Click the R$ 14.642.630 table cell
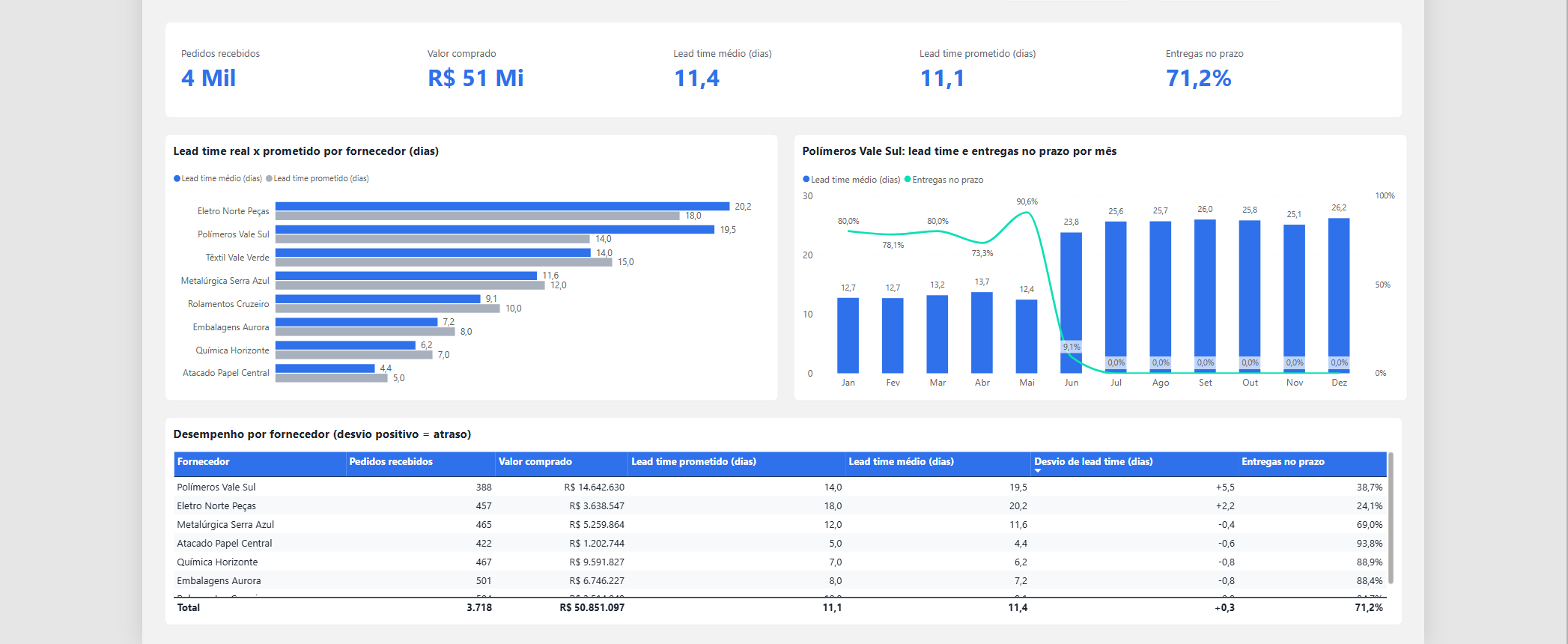Image resolution: width=1568 pixels, height=644 pixels. coord(595,487)
